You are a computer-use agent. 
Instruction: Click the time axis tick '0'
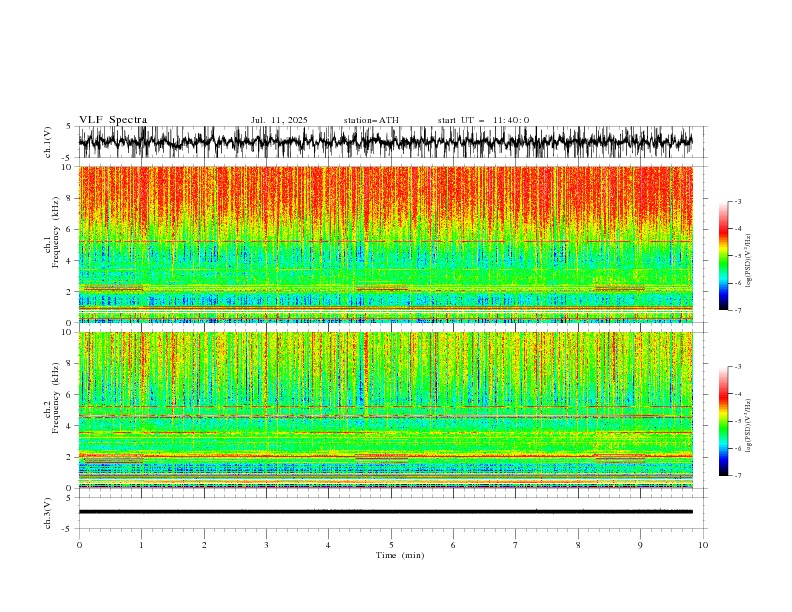(79, 545)
